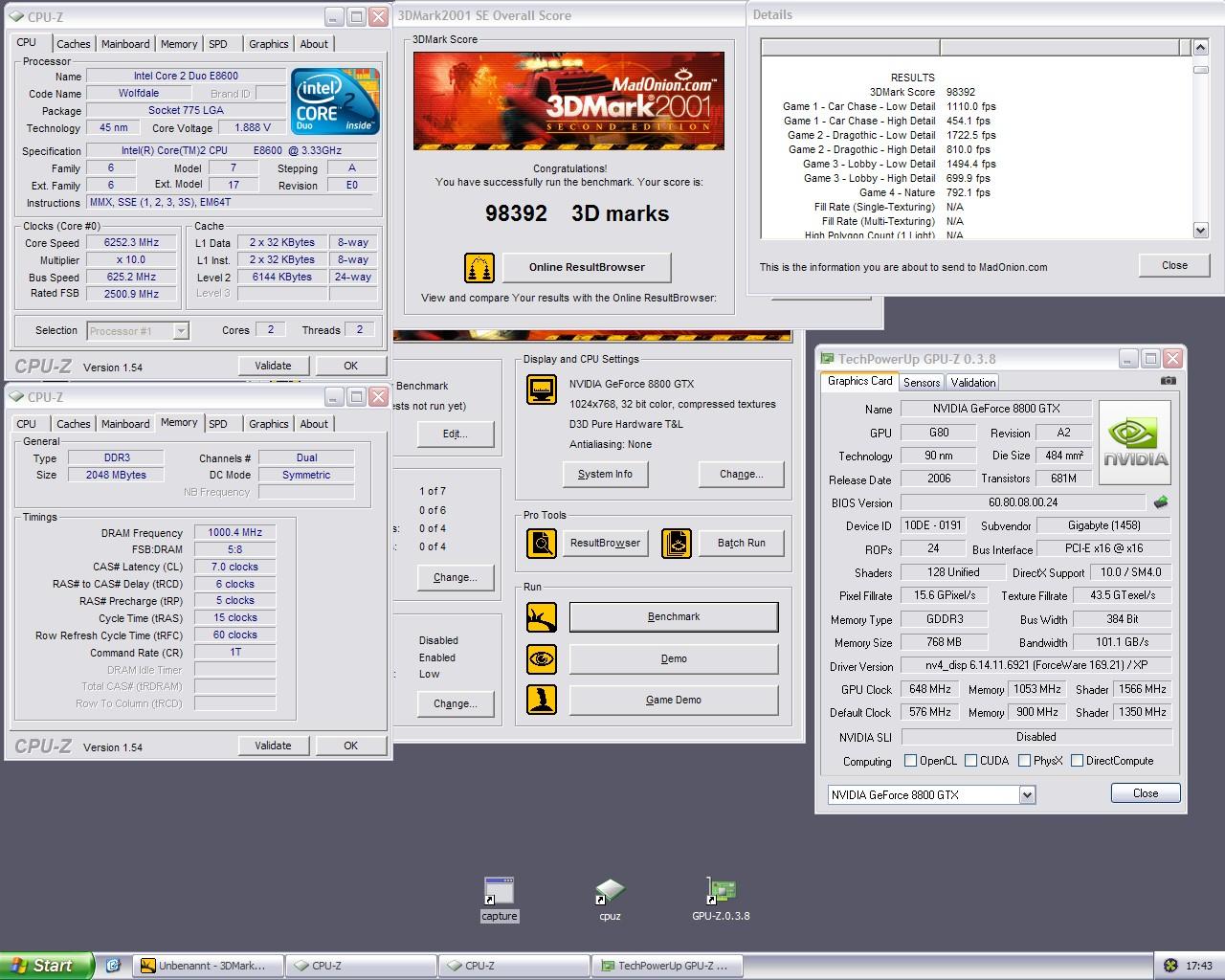The height and width of the screenshot is (980, 1225).
Task: Click the DRAM Frequency value field
Action: pos(235,532)
